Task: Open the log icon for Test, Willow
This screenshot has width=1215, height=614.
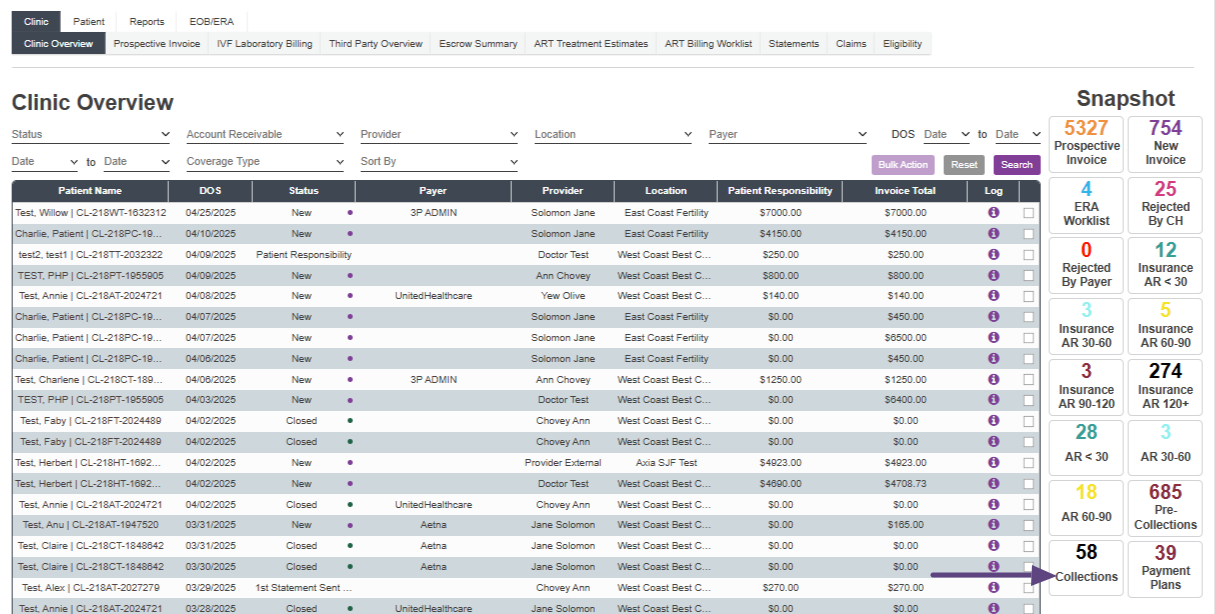Action: click(x=993, y=213)
